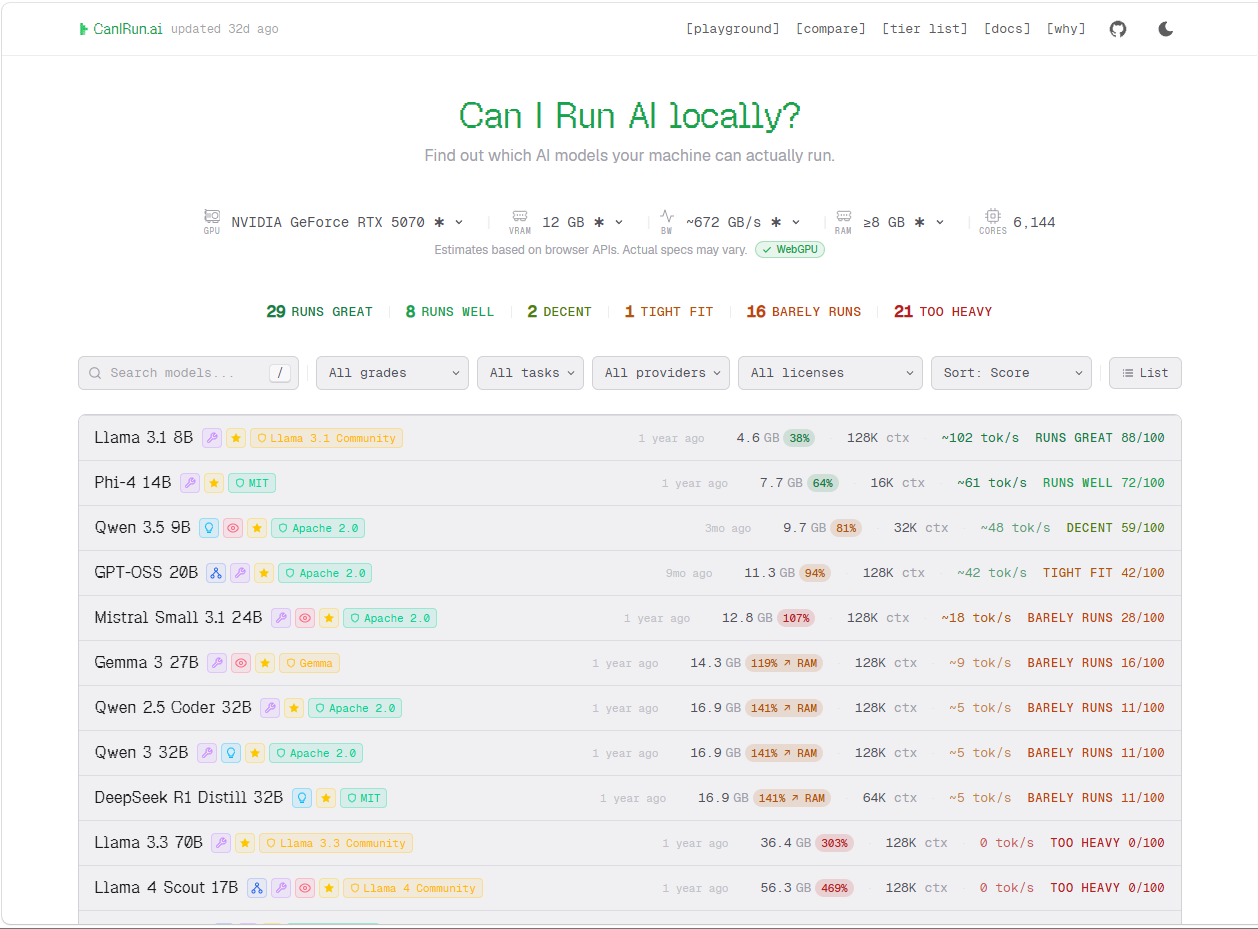This screenshot has height=929, width=1258.
Task: Filter by 21 TOO HEAVY
Action: [x=943, y=312]
